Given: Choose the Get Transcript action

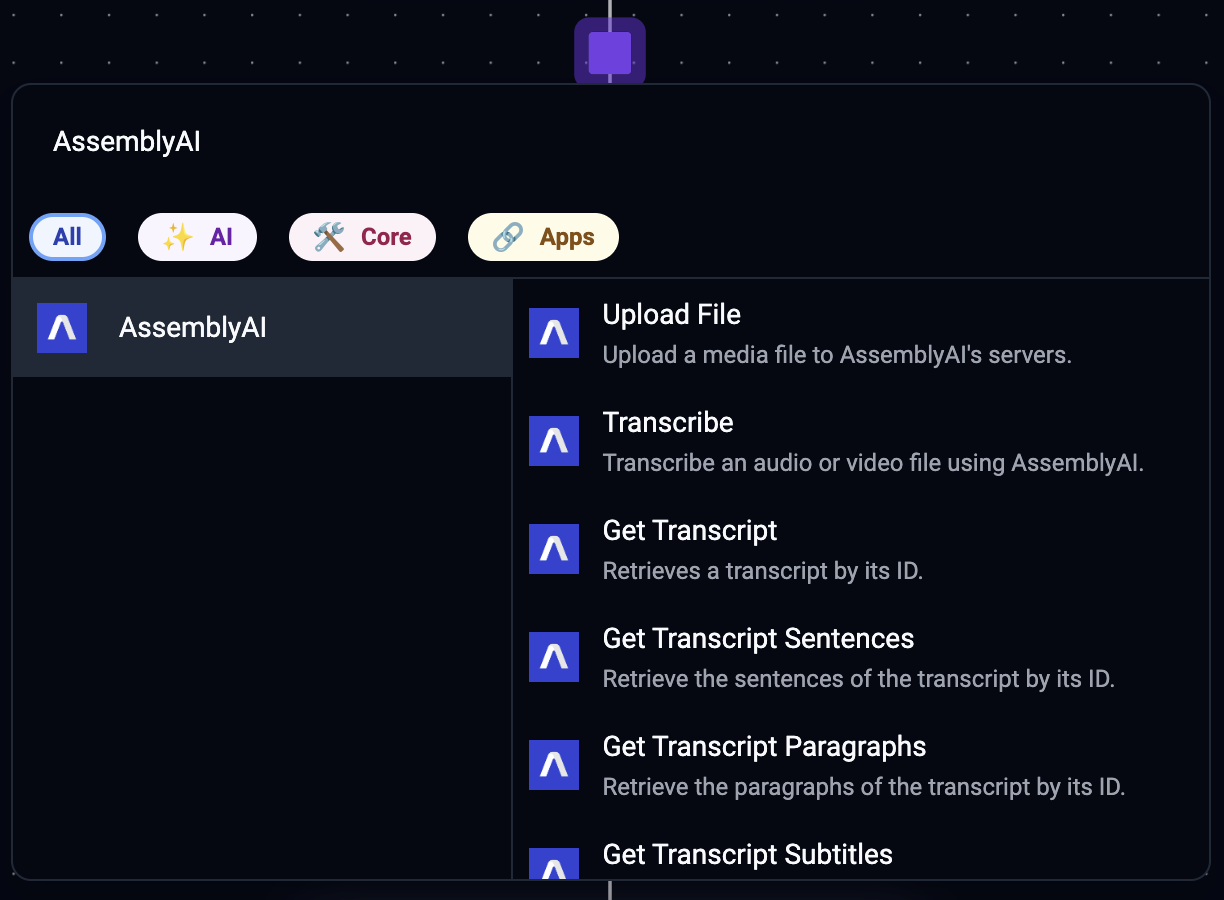Looking at the screenshot, I should pyautogui.click(x=860, y=549).
